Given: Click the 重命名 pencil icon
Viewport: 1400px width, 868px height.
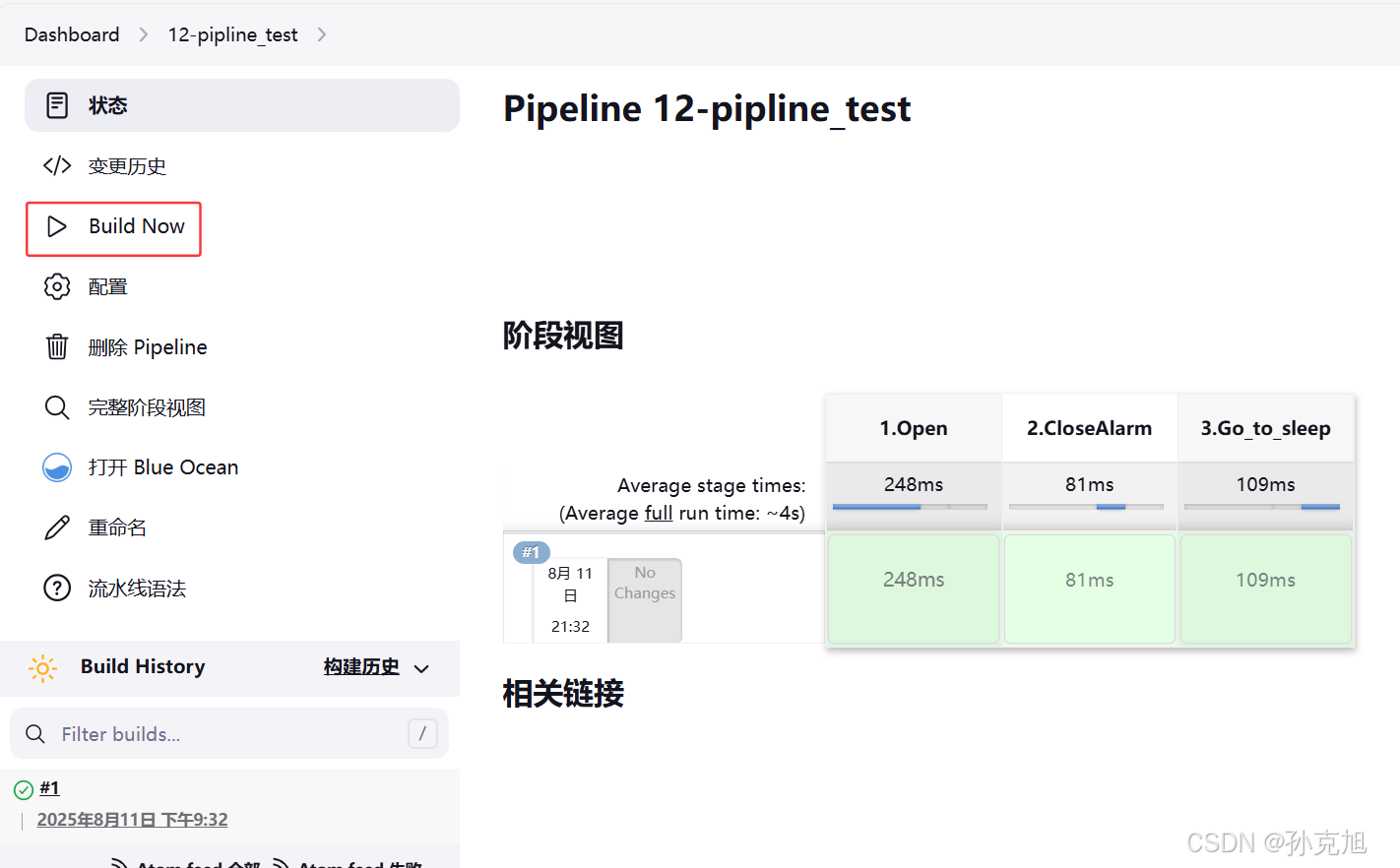Looking at the screenshot, I should click(x=57, y=527).
